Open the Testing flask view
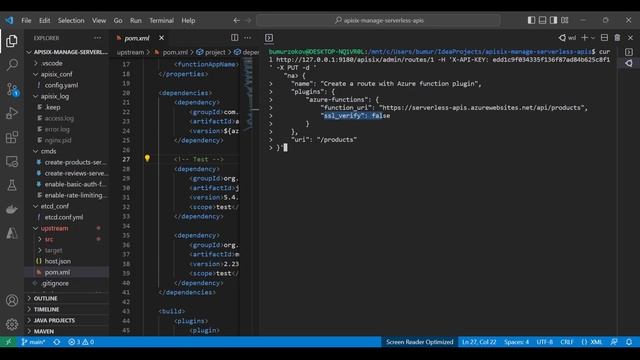The image size is (640, 360). pos(12,185)
